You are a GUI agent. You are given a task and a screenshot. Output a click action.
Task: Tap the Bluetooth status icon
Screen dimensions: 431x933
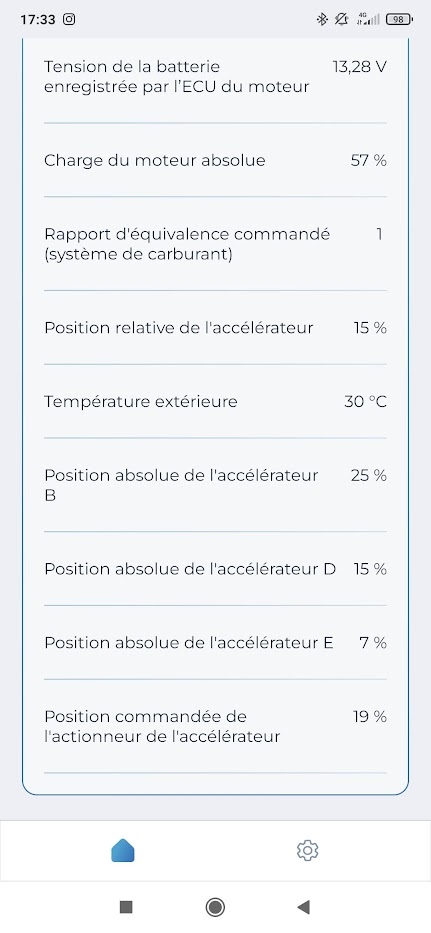322,19
